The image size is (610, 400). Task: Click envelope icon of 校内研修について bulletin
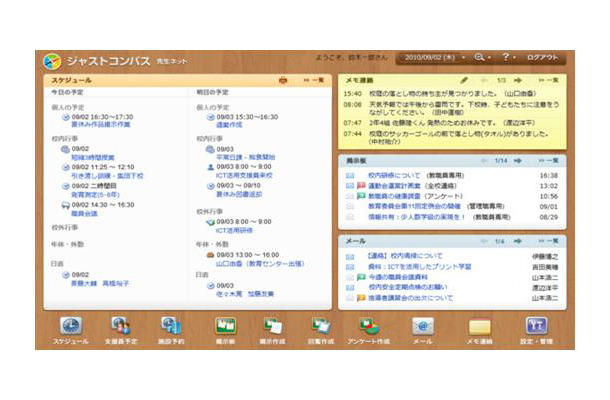350,175
